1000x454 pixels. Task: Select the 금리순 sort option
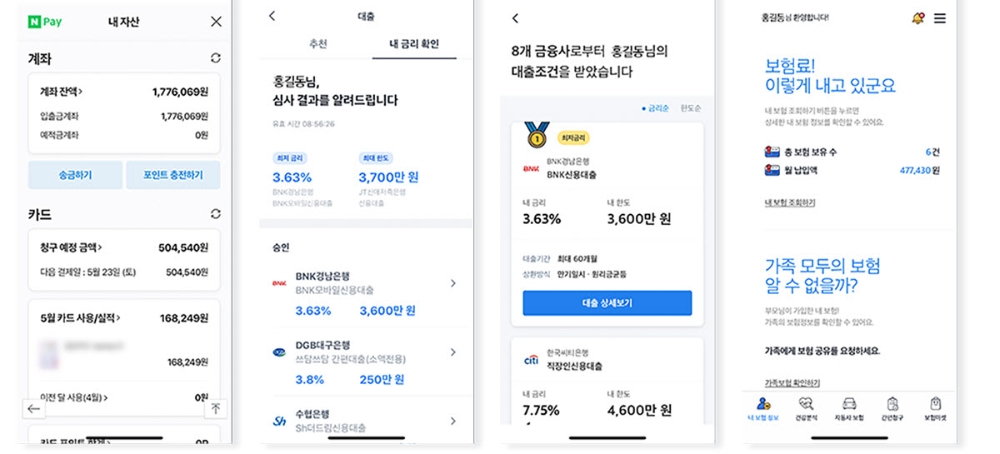[x=656, y=107]
